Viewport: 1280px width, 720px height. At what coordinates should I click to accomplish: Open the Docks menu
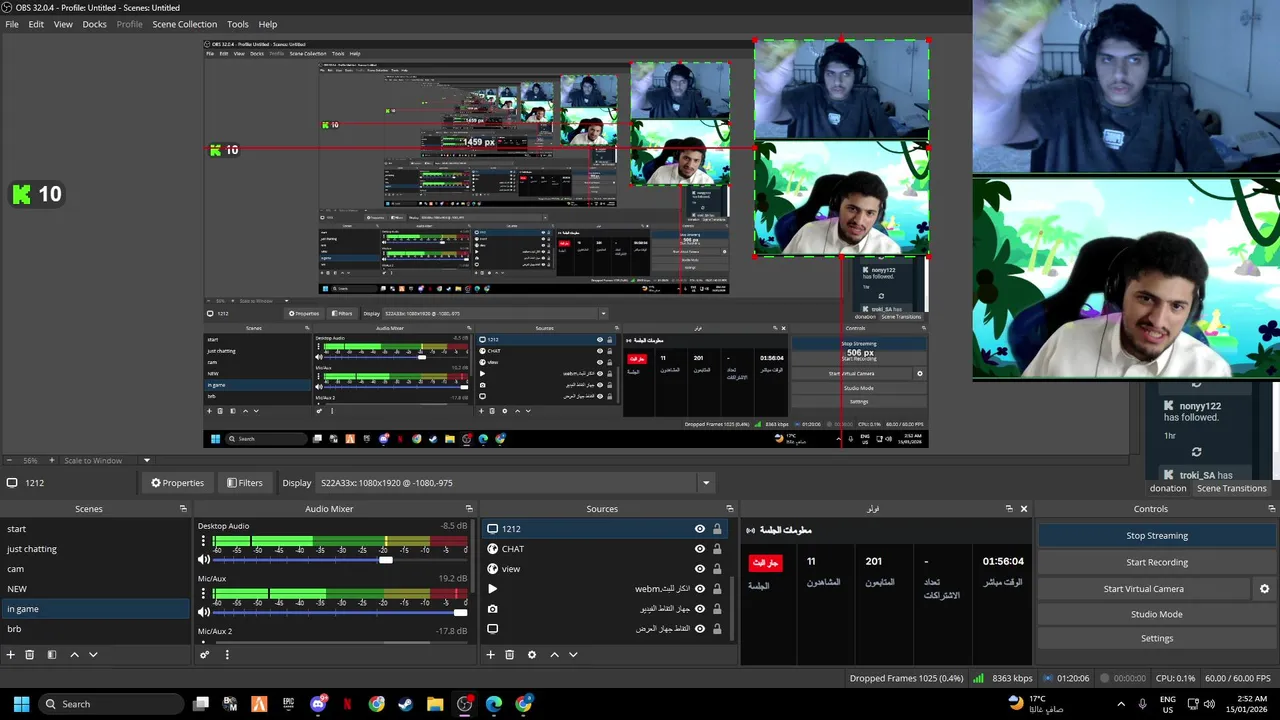[94, 24]
